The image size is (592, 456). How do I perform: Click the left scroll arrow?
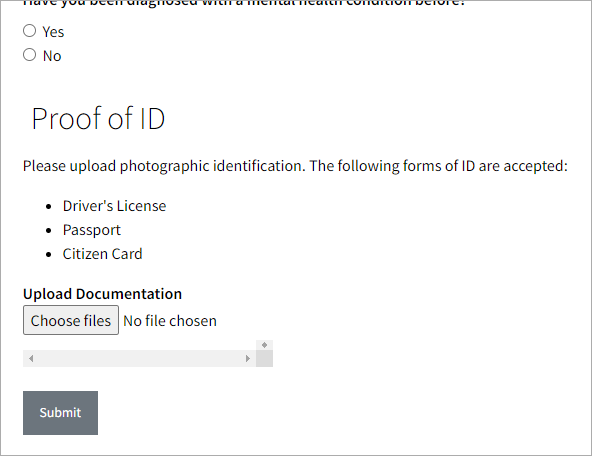31,358
